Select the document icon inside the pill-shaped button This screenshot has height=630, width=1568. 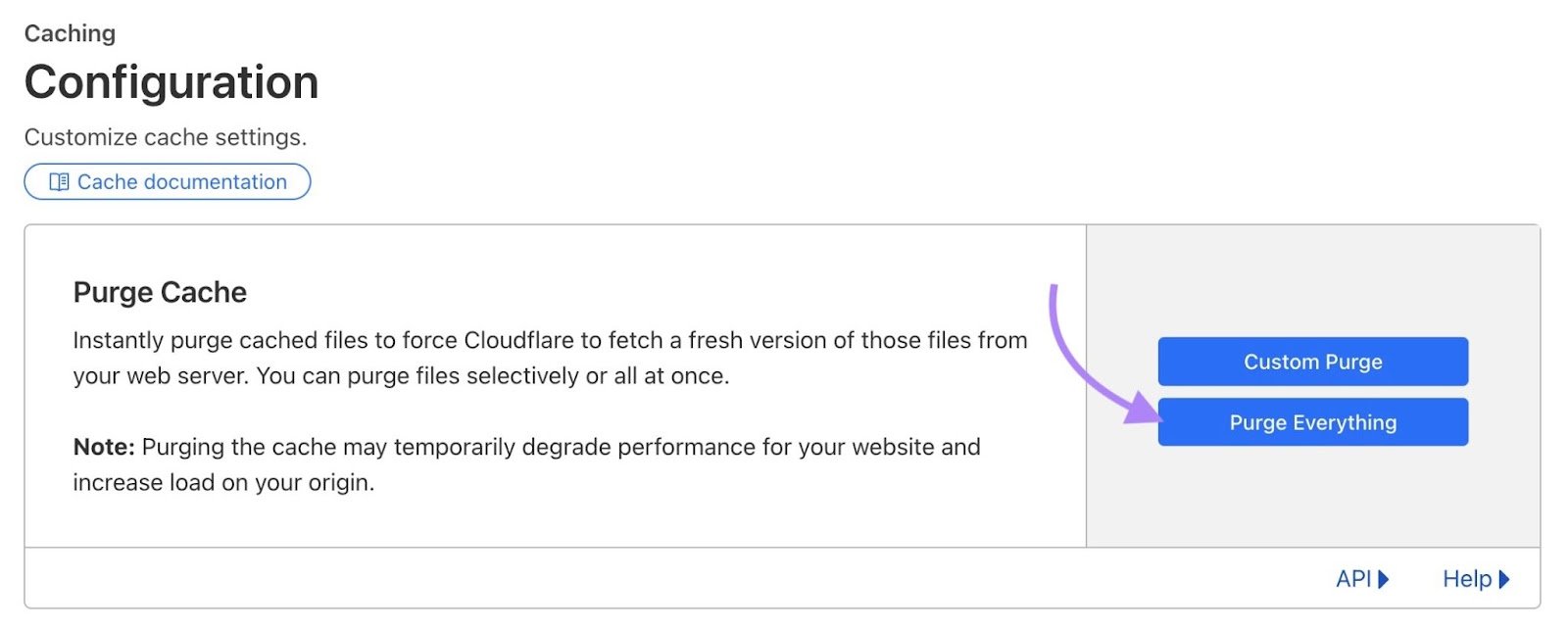[59, 181]
